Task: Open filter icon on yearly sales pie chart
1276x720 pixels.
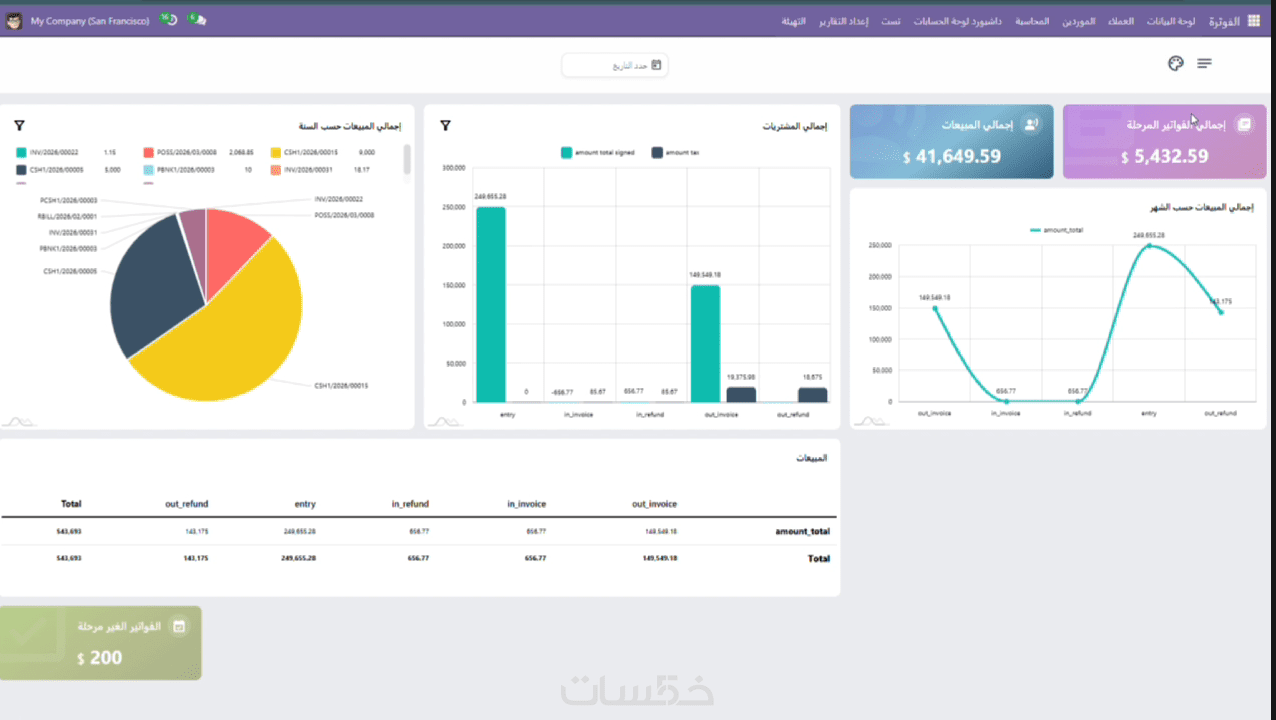Action: [x=19, y=126]
